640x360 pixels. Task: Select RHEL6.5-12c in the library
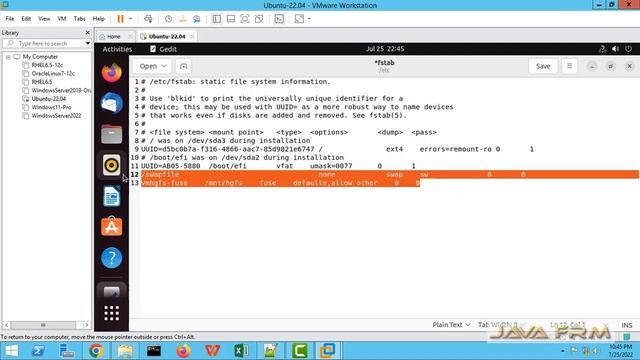click(47, 65)
